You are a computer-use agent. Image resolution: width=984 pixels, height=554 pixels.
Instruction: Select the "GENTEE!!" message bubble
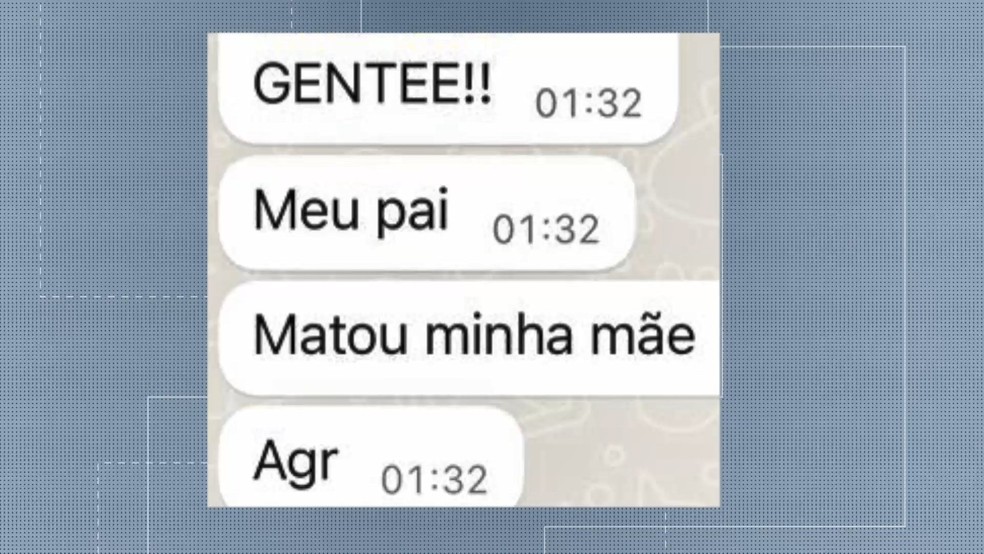[449, 89]
